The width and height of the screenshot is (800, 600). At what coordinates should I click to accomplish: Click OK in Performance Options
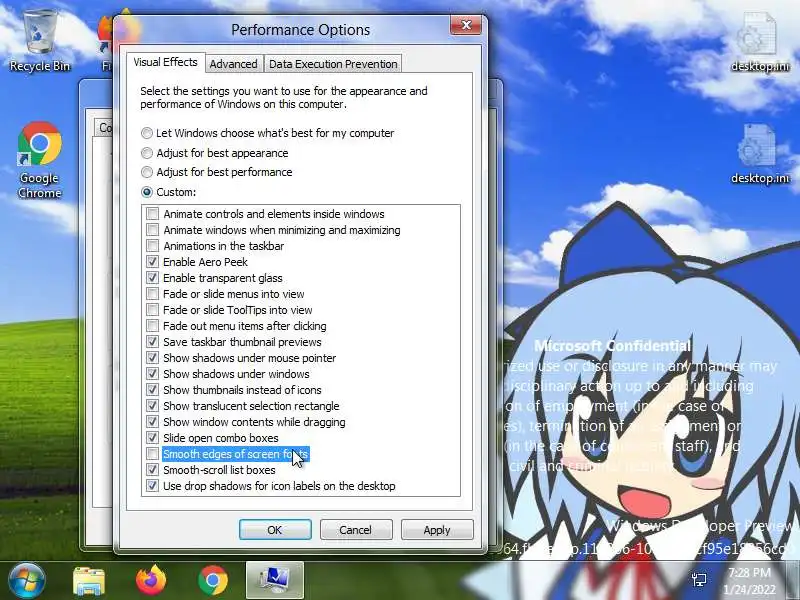pyautogui.click(x=275, y=530)
